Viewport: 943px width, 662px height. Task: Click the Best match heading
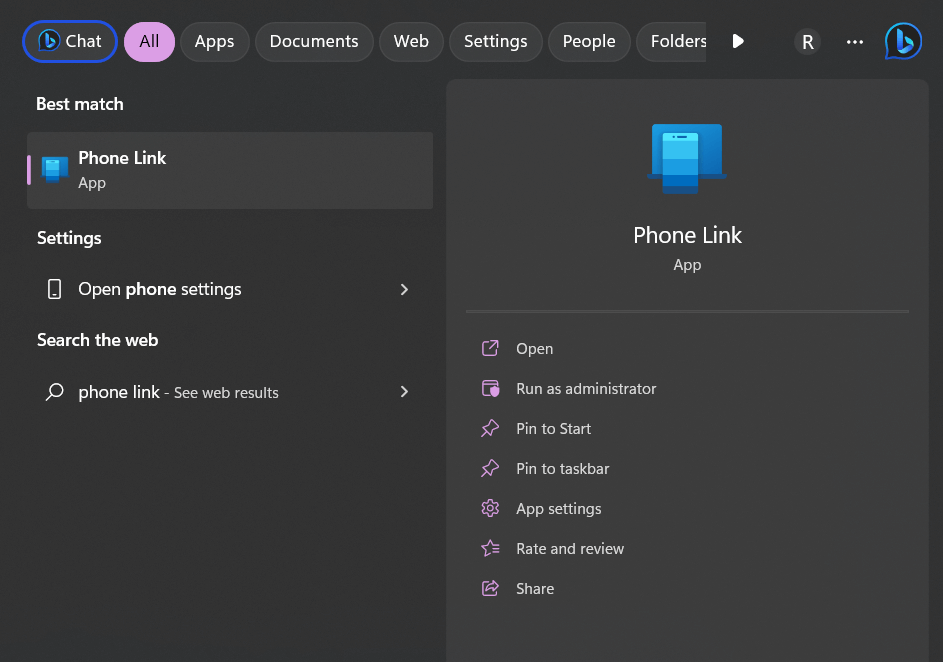tap(80, 104)
